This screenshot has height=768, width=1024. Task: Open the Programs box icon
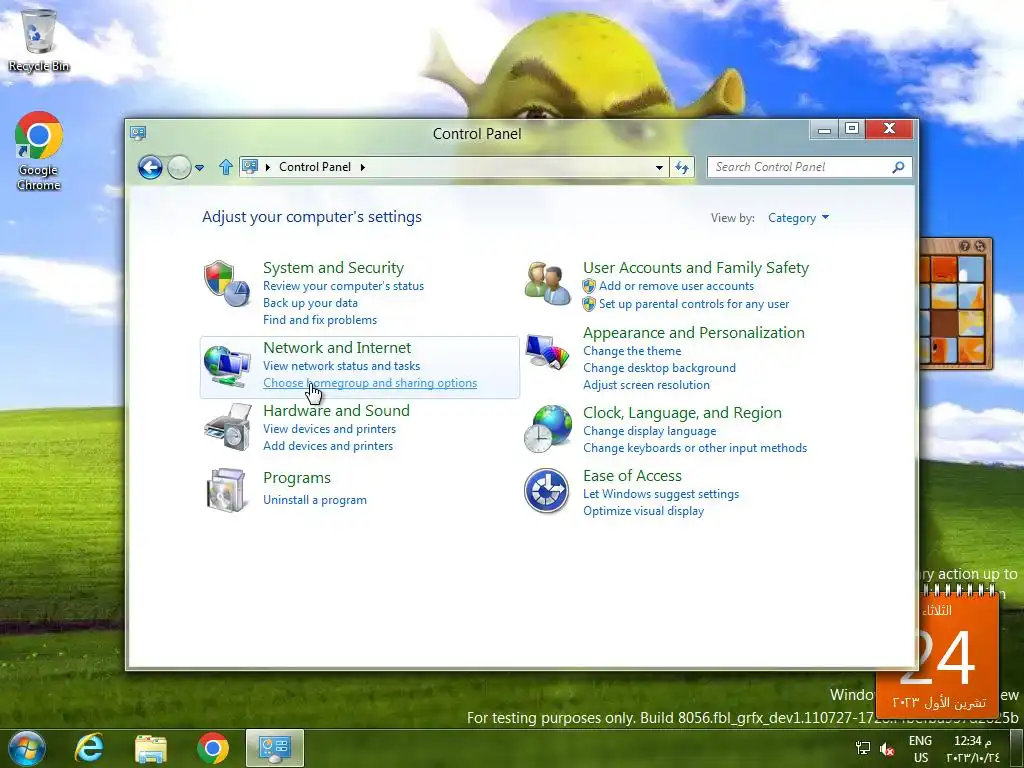click(x=226, y=490)
